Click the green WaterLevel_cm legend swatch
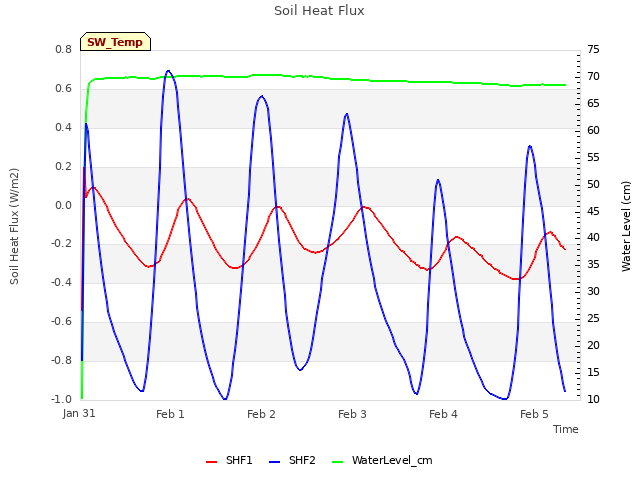This screenshot has width=640, height=480. (338, 462)
